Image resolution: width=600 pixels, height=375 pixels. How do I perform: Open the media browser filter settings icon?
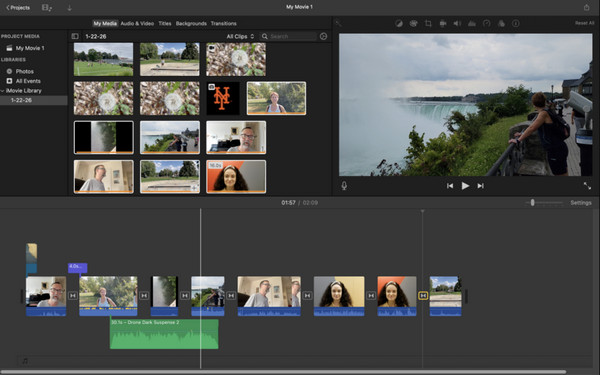tap(323, 36)
